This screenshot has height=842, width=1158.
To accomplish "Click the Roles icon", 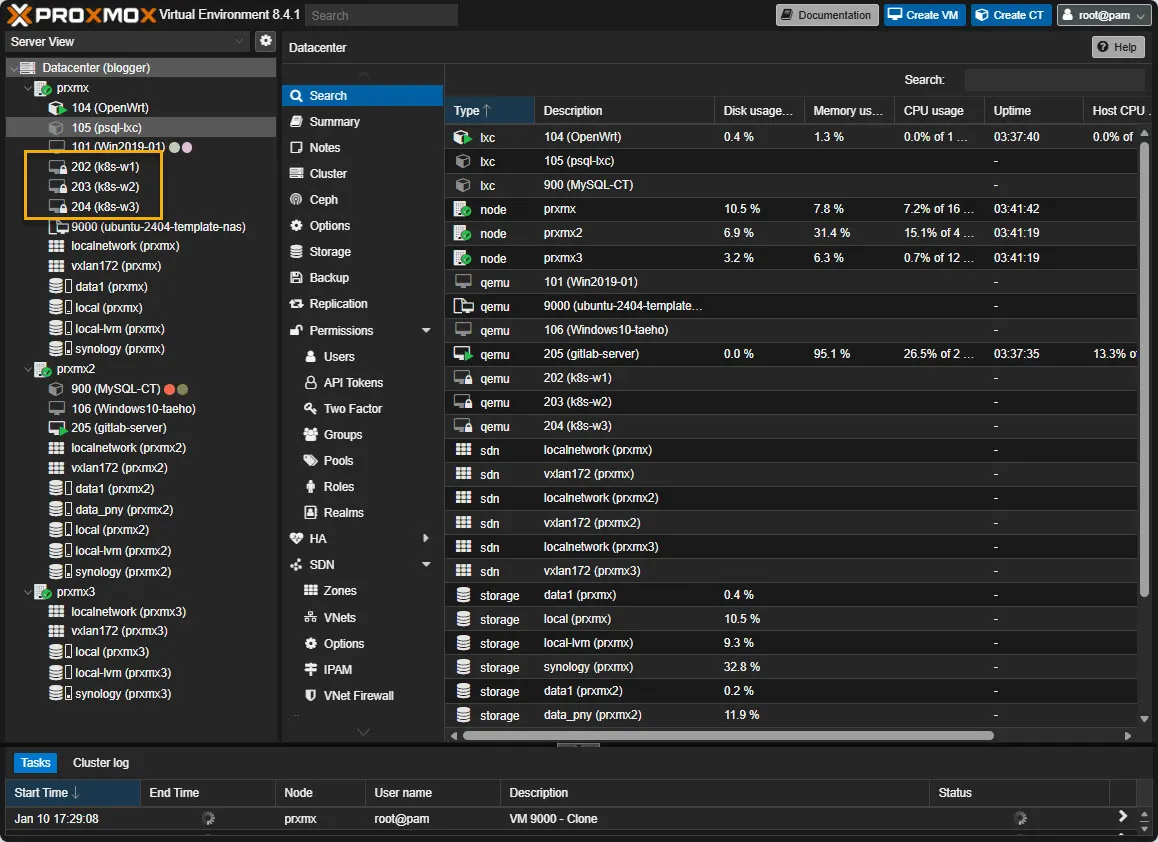I will pos(311,487).
